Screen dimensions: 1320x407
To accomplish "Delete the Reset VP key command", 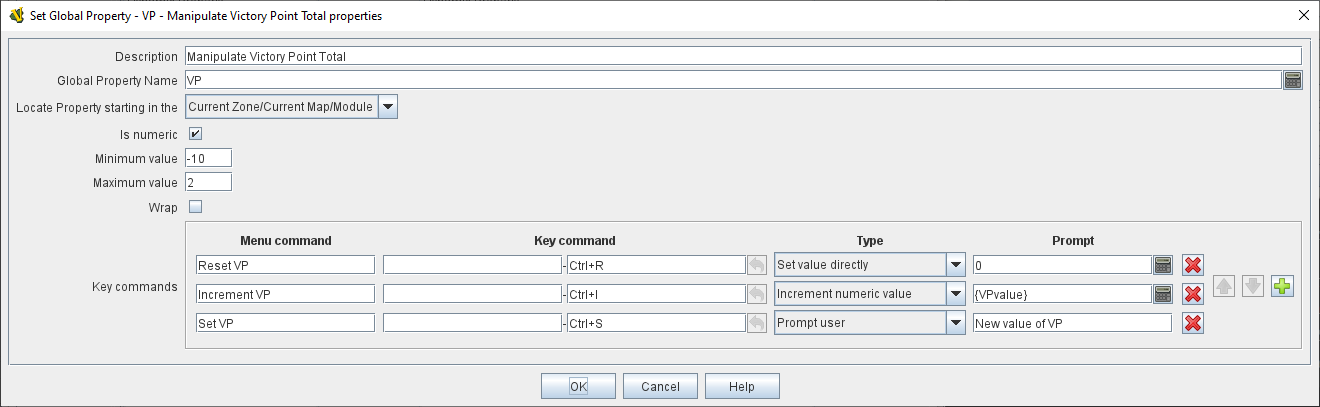I will point(1192,265).
